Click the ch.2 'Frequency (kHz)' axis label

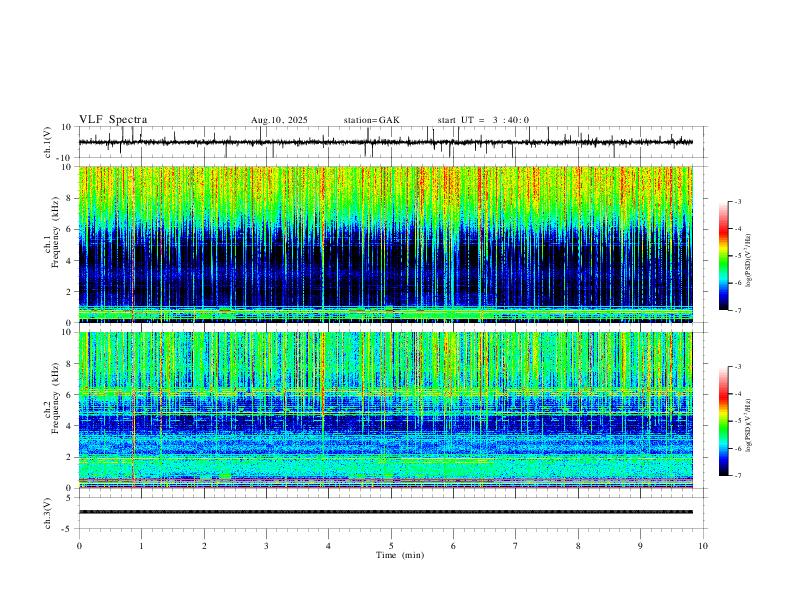click(x=55, y=398)
